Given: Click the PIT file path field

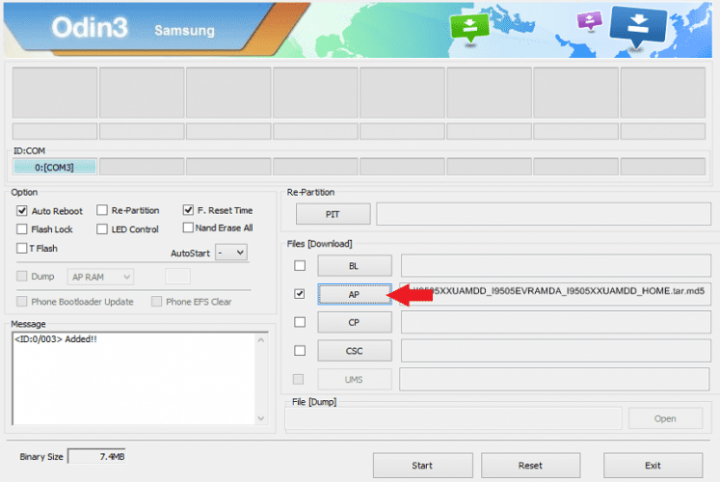Looking at the screenshot, I should point(544,214).
